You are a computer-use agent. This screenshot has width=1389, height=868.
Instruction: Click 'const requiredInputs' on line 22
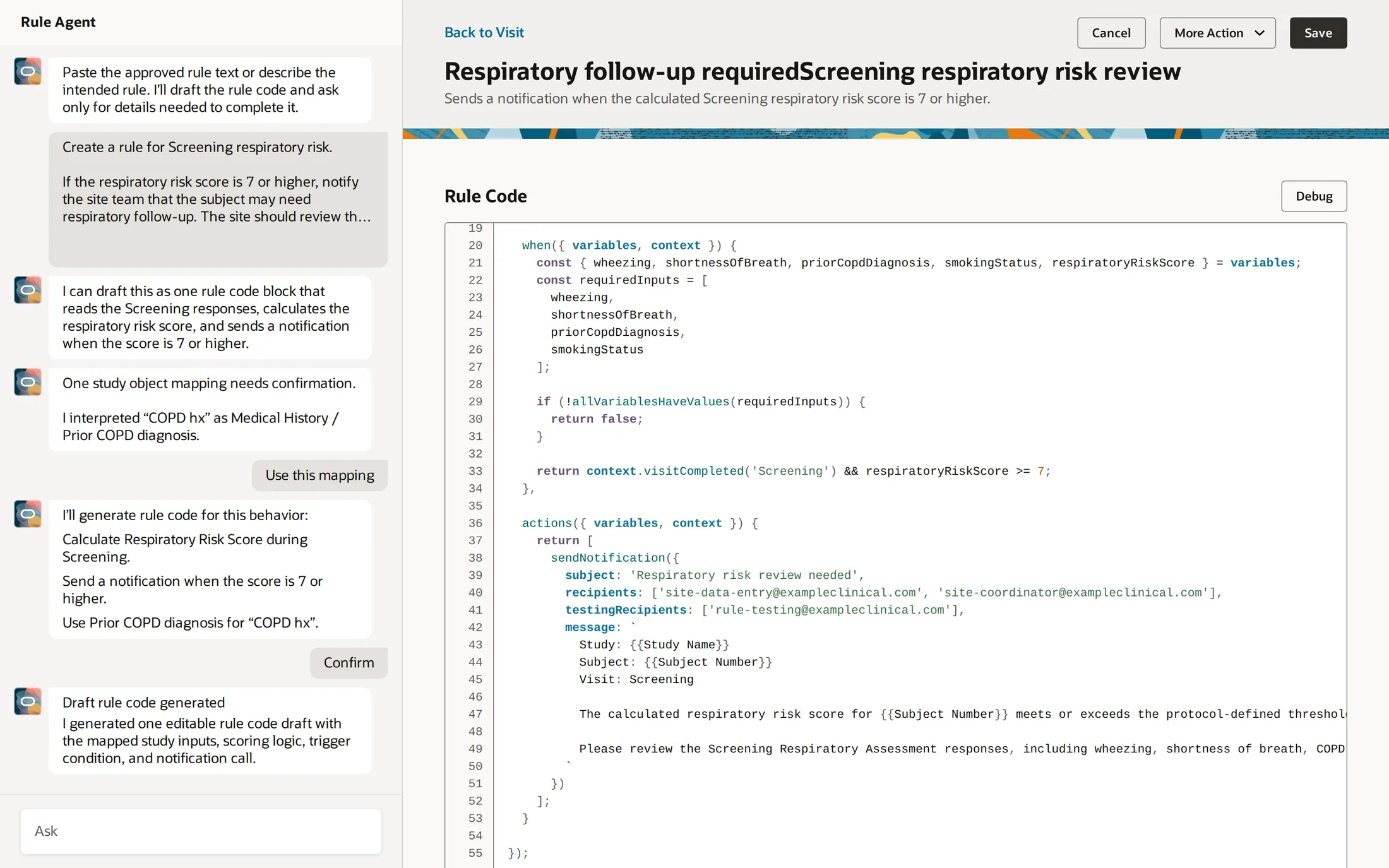tap(607, 280)
